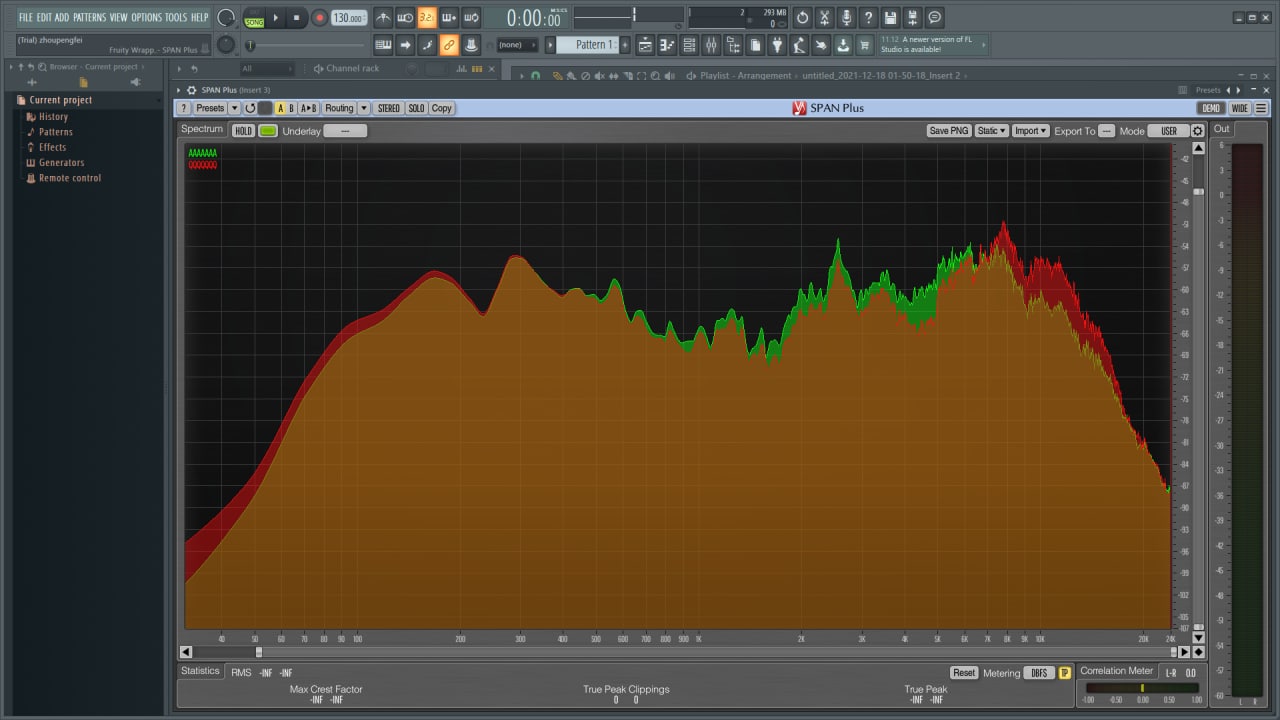Toggle the overdub recording icon

(x=449, y=18)
